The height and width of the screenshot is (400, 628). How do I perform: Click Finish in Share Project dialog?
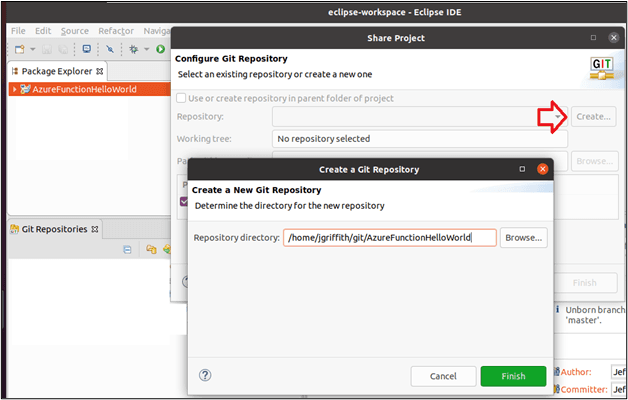tap(585, 283)
